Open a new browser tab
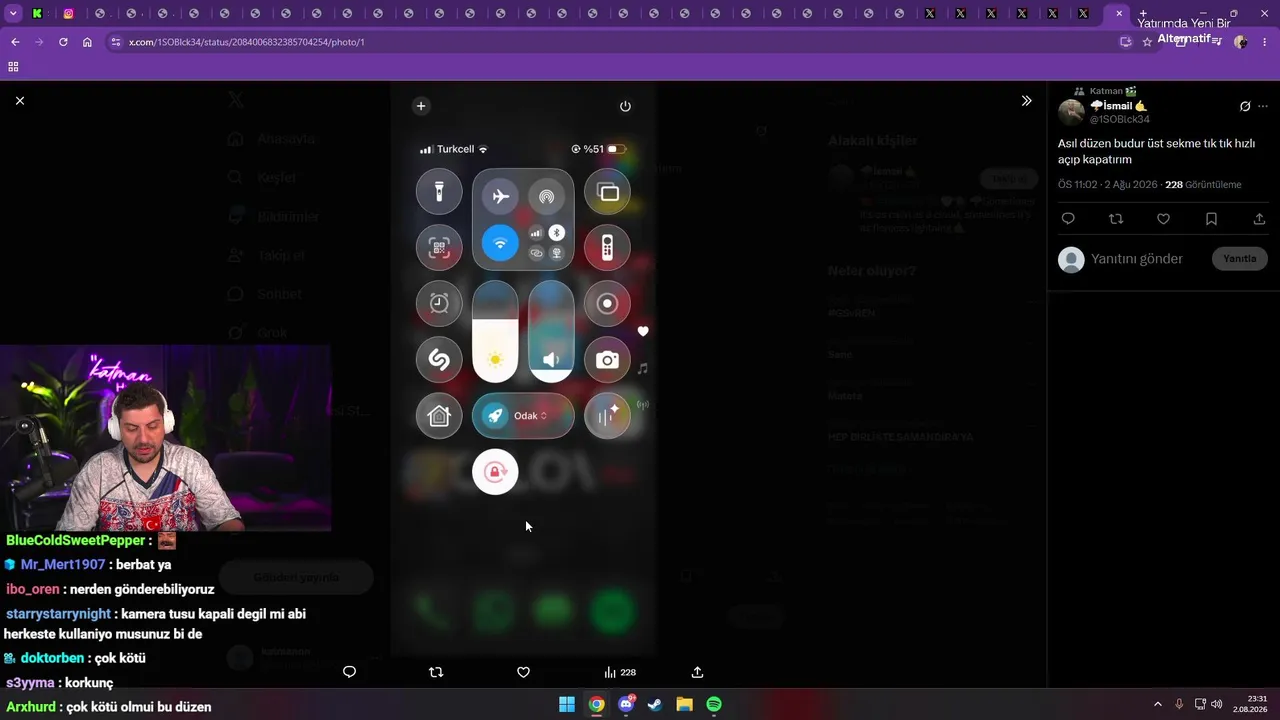The height and width of the screenshot is (720, 1280). tap(1143, 14)
